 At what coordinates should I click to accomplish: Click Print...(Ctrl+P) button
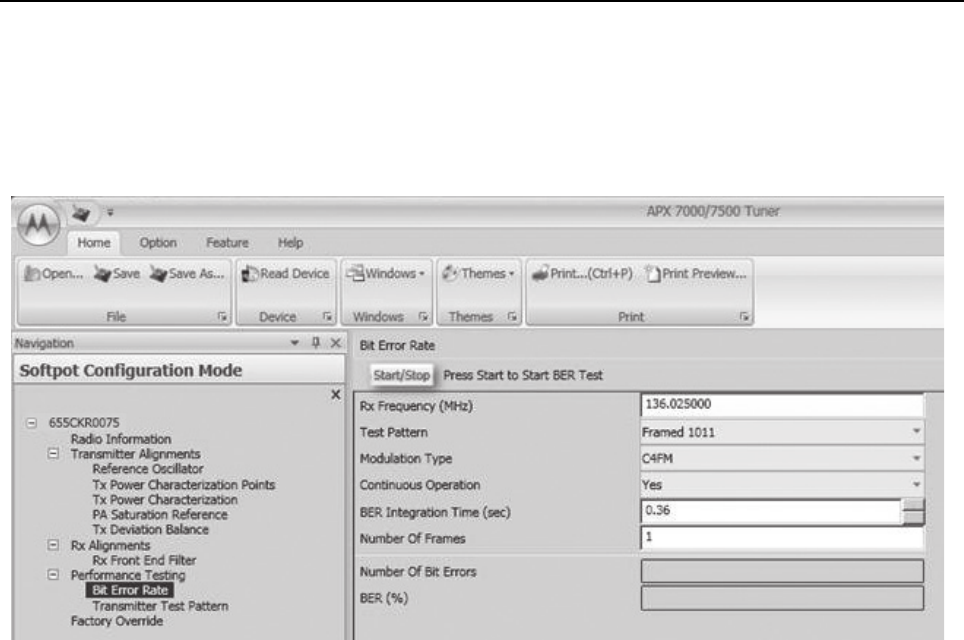582,274
